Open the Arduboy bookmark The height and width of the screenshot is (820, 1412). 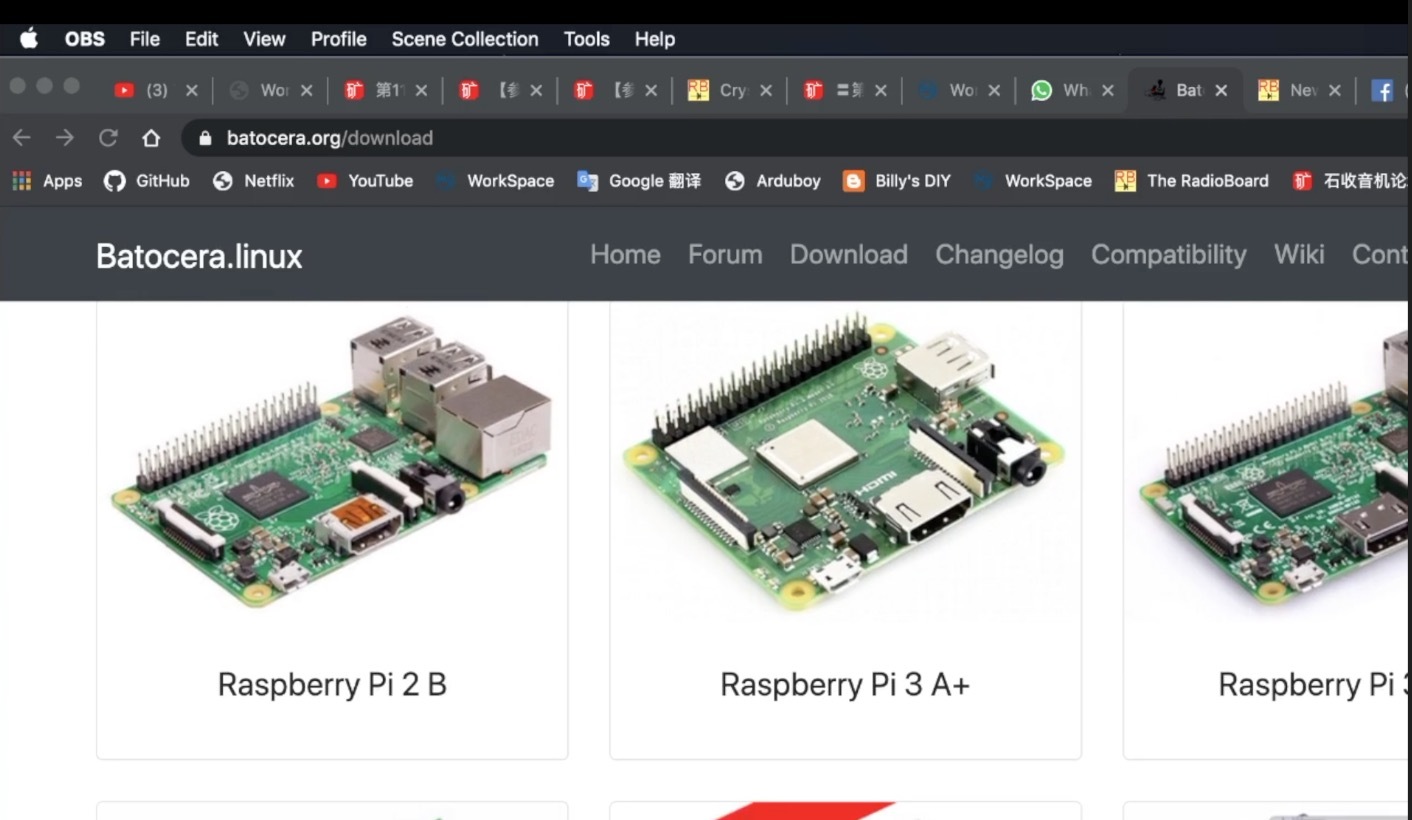(x=773, y=181)
